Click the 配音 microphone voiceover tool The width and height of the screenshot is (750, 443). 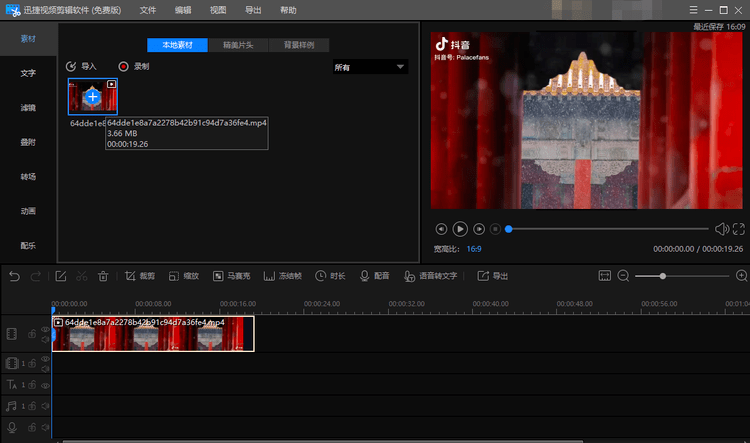point(375,276)
